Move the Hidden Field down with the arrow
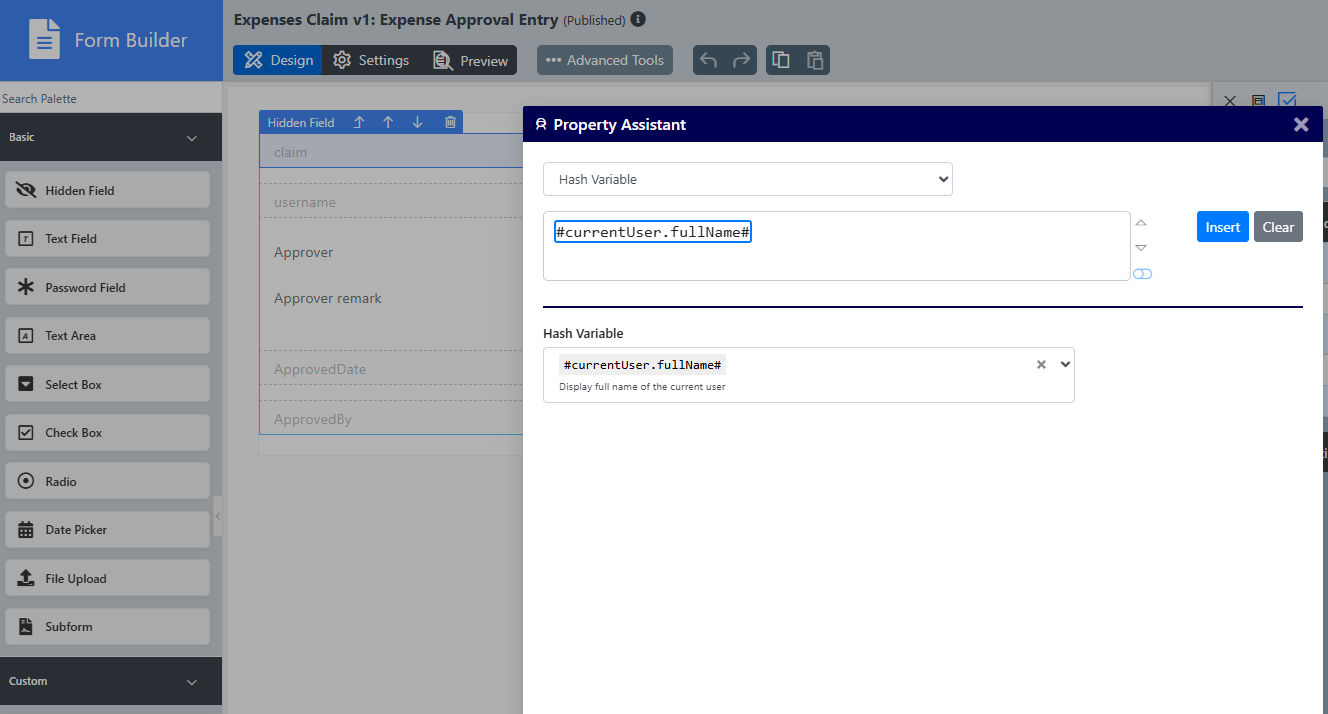The image size is (1328, 714). tap(418, 122)
